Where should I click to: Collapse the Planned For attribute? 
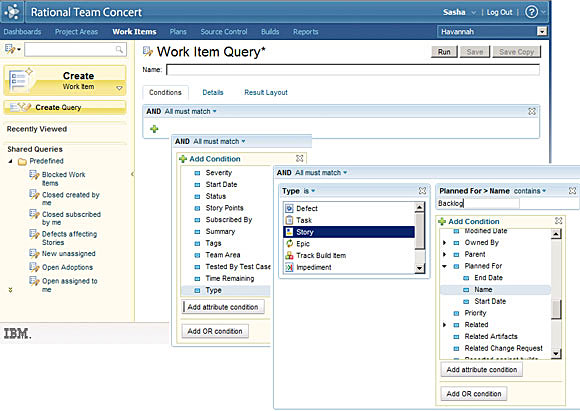445,266
